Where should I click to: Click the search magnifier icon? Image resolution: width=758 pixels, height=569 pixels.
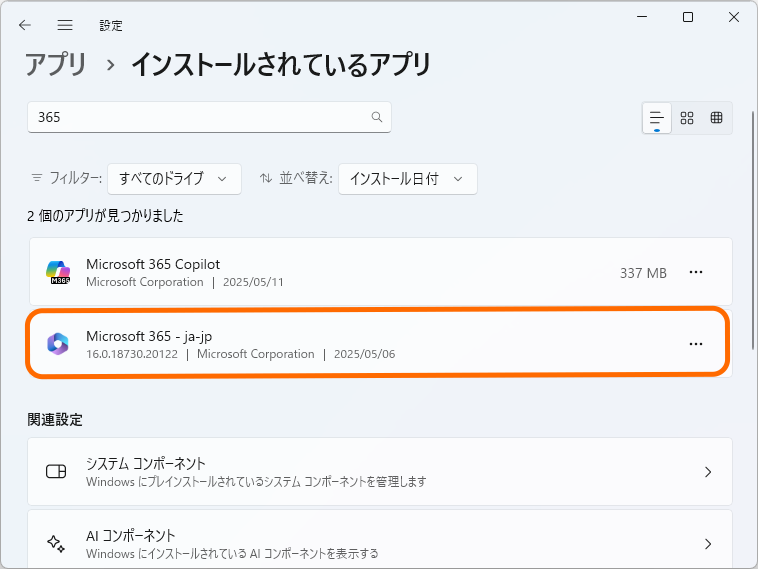(377, 117)
